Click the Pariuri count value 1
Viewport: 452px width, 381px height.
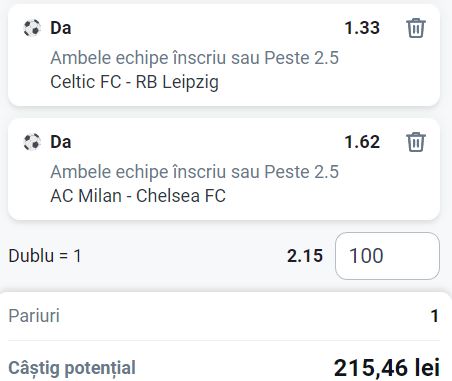click(x=435, y=316)
